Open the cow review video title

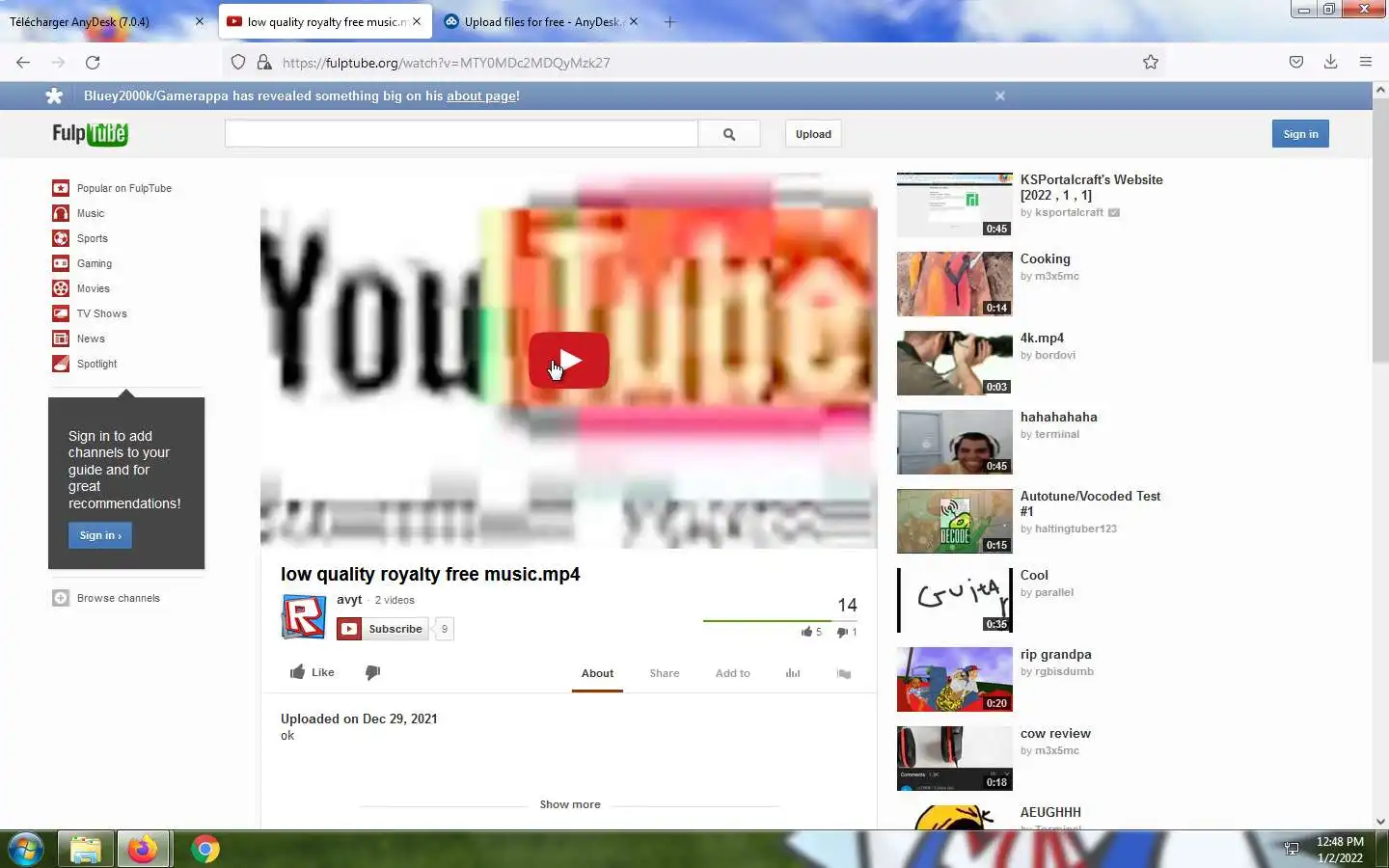coord(1055,733)
